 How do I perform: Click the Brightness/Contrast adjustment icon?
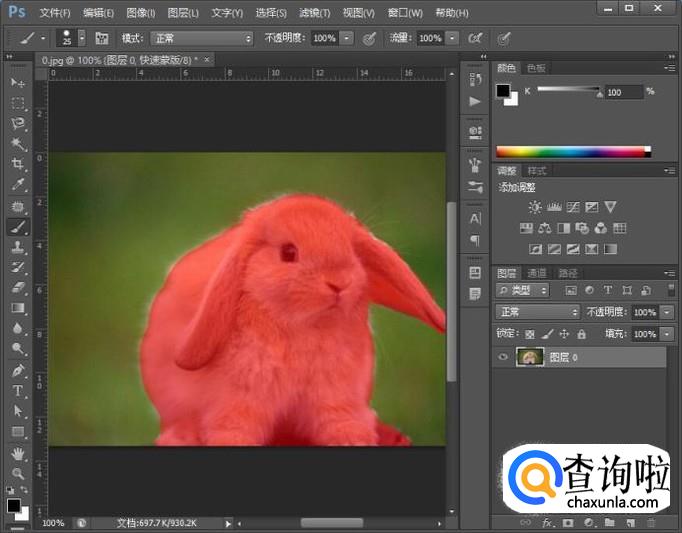coord(535,207)
